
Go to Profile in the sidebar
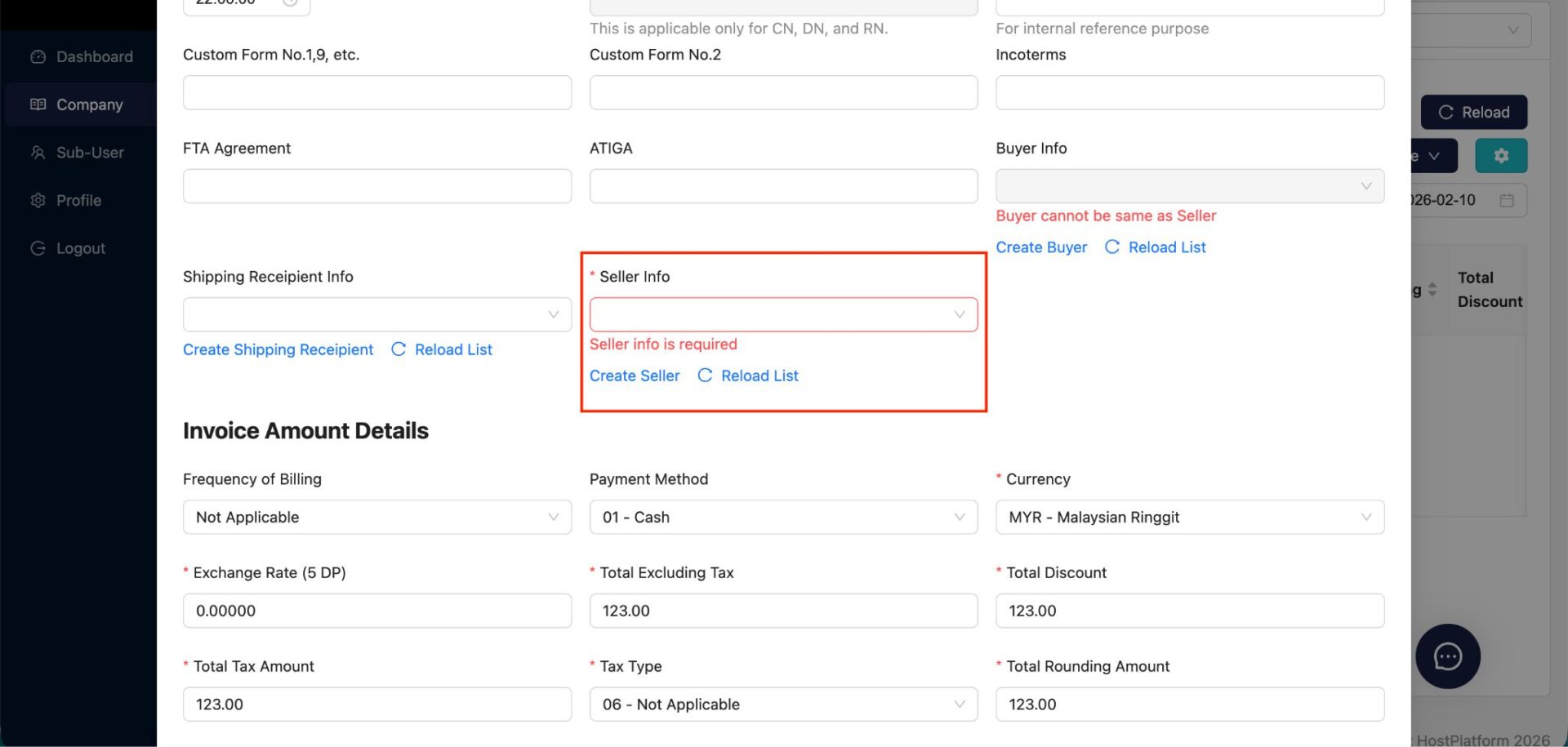pyautogui.click(x=81, y=200)
